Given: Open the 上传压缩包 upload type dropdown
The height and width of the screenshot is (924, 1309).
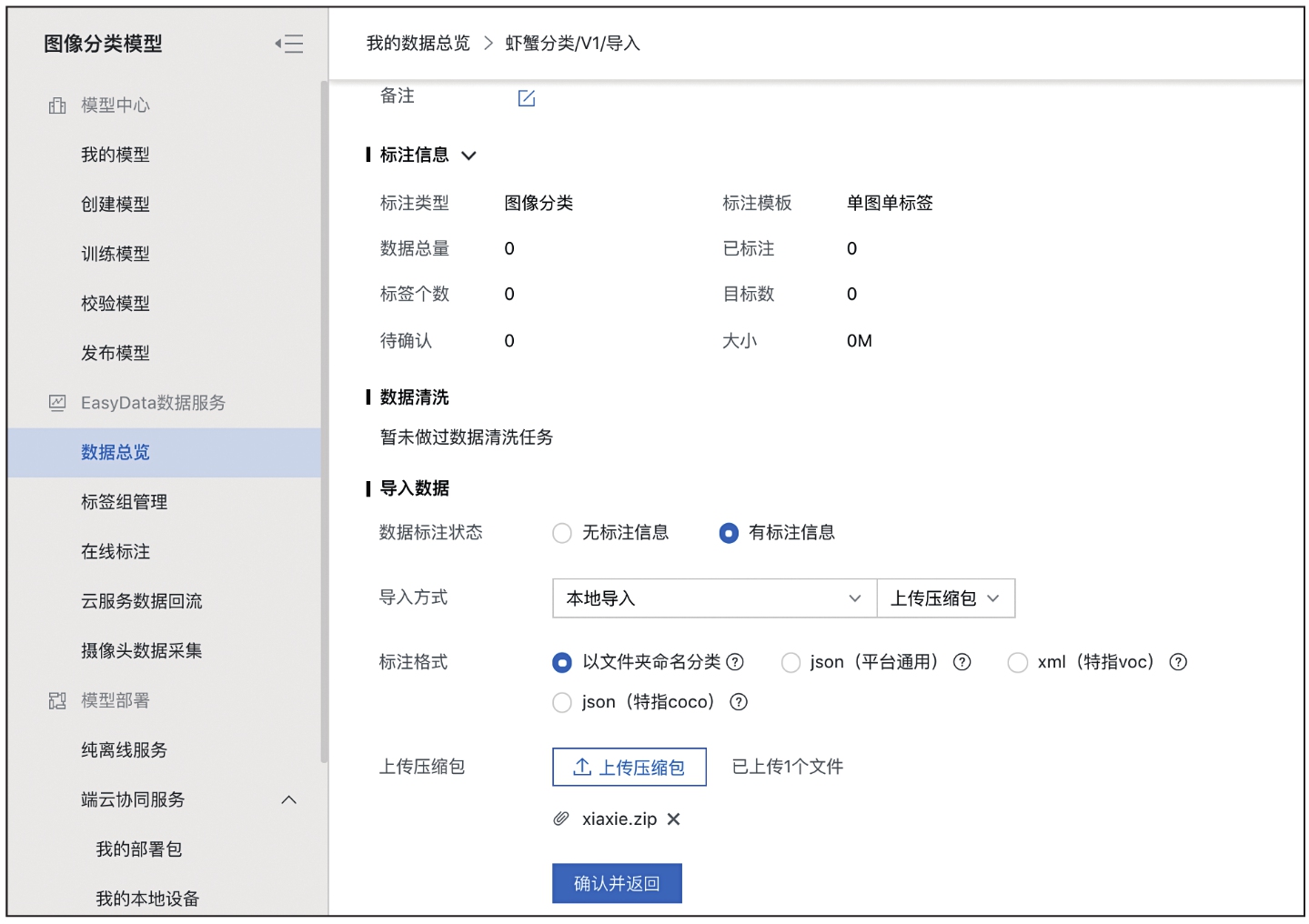Looking at the screenshot, I should [946, 598].
